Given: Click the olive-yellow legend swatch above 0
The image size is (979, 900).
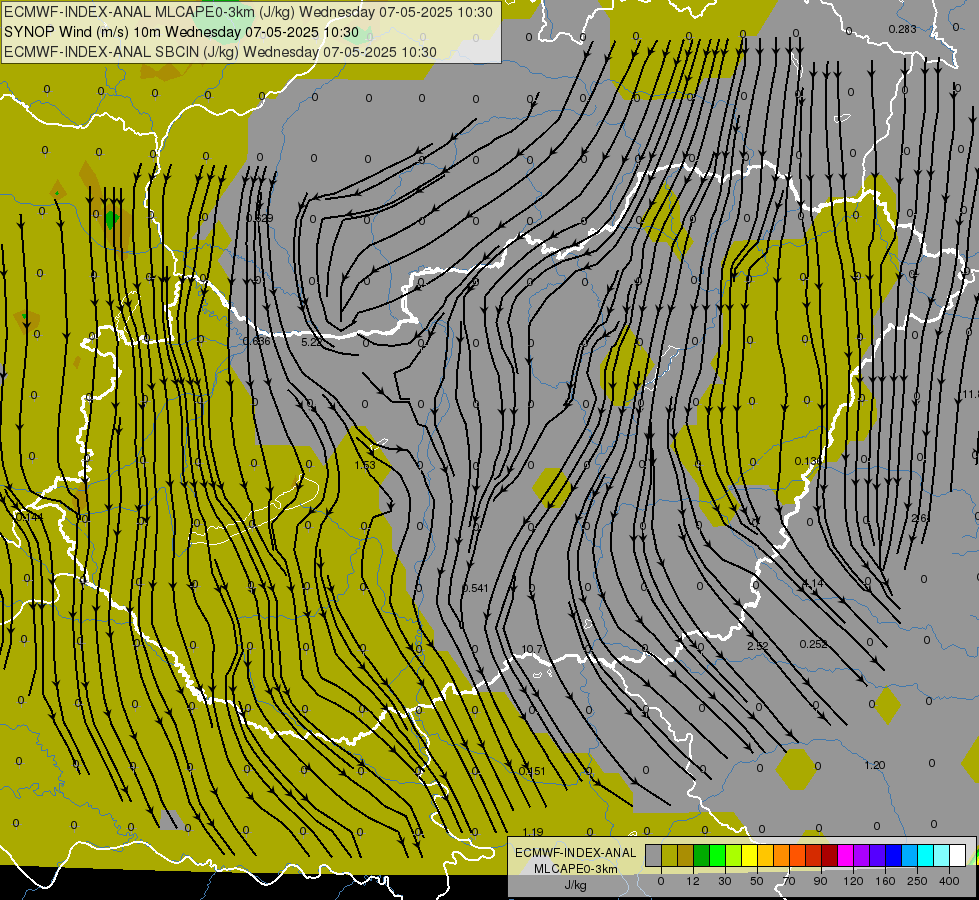Looking at the screenshot, I should 669,855.
